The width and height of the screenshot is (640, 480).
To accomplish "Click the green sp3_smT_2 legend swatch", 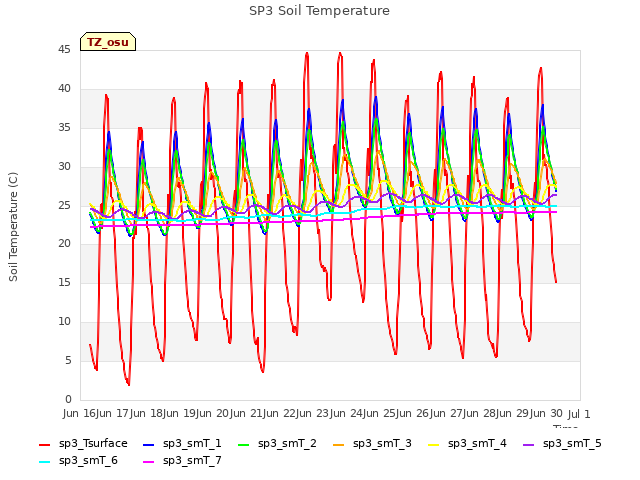I will coord(244,444).
